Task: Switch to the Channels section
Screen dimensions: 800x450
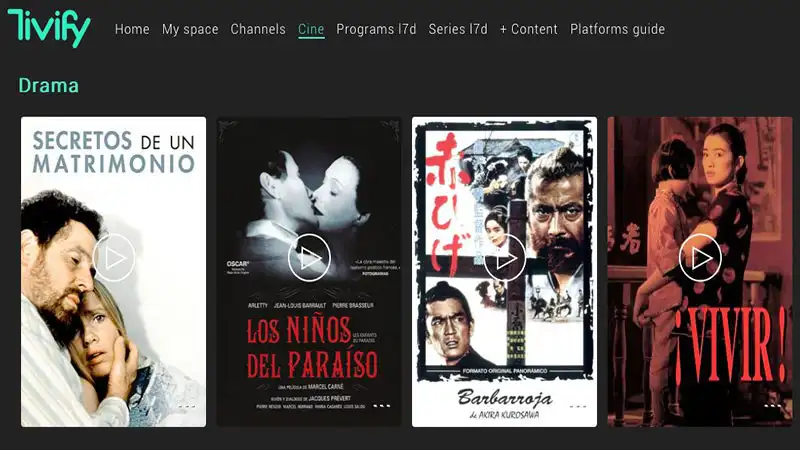Action: coord(258,29)
